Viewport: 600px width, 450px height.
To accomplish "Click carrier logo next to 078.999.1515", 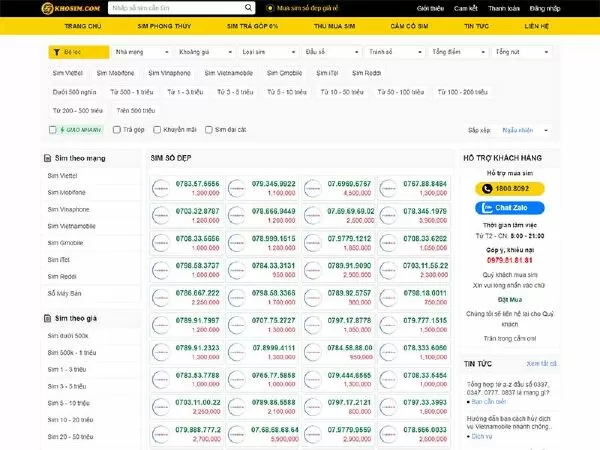I will pyautogui.click(x=236, y=243).
